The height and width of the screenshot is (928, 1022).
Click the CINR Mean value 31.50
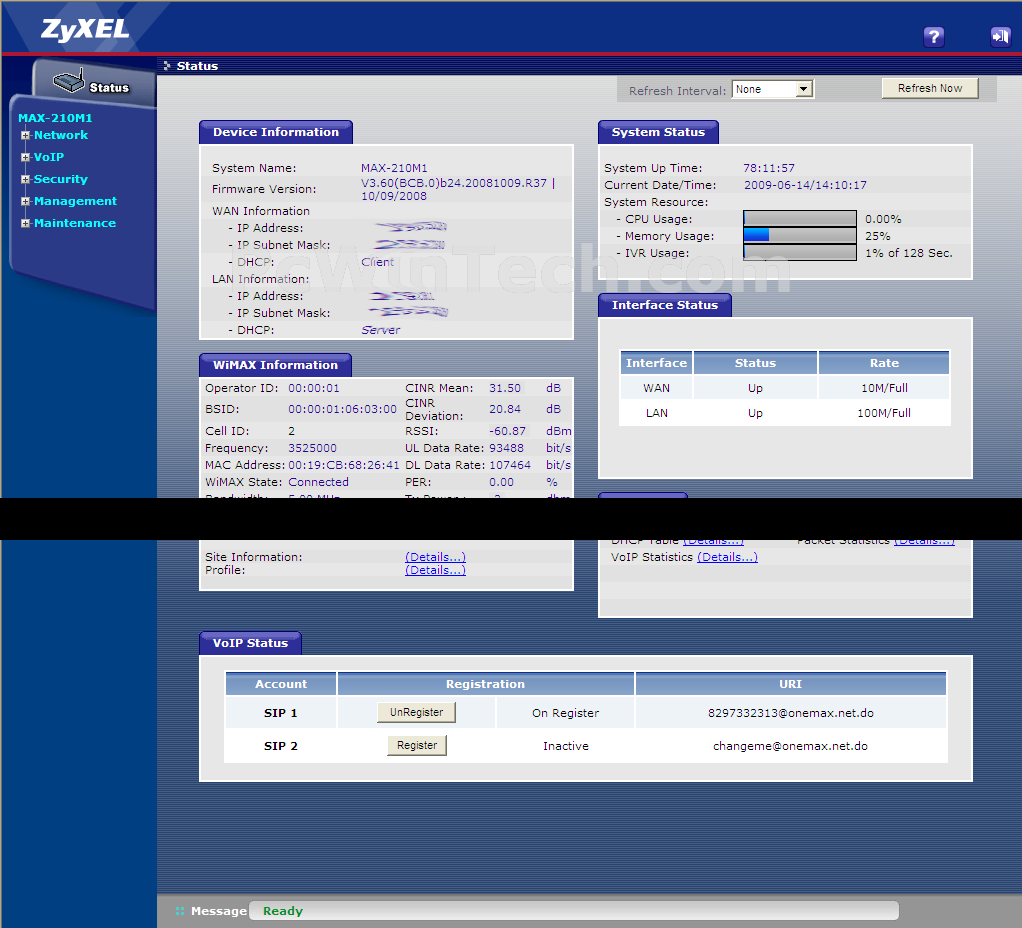(505, 388)
